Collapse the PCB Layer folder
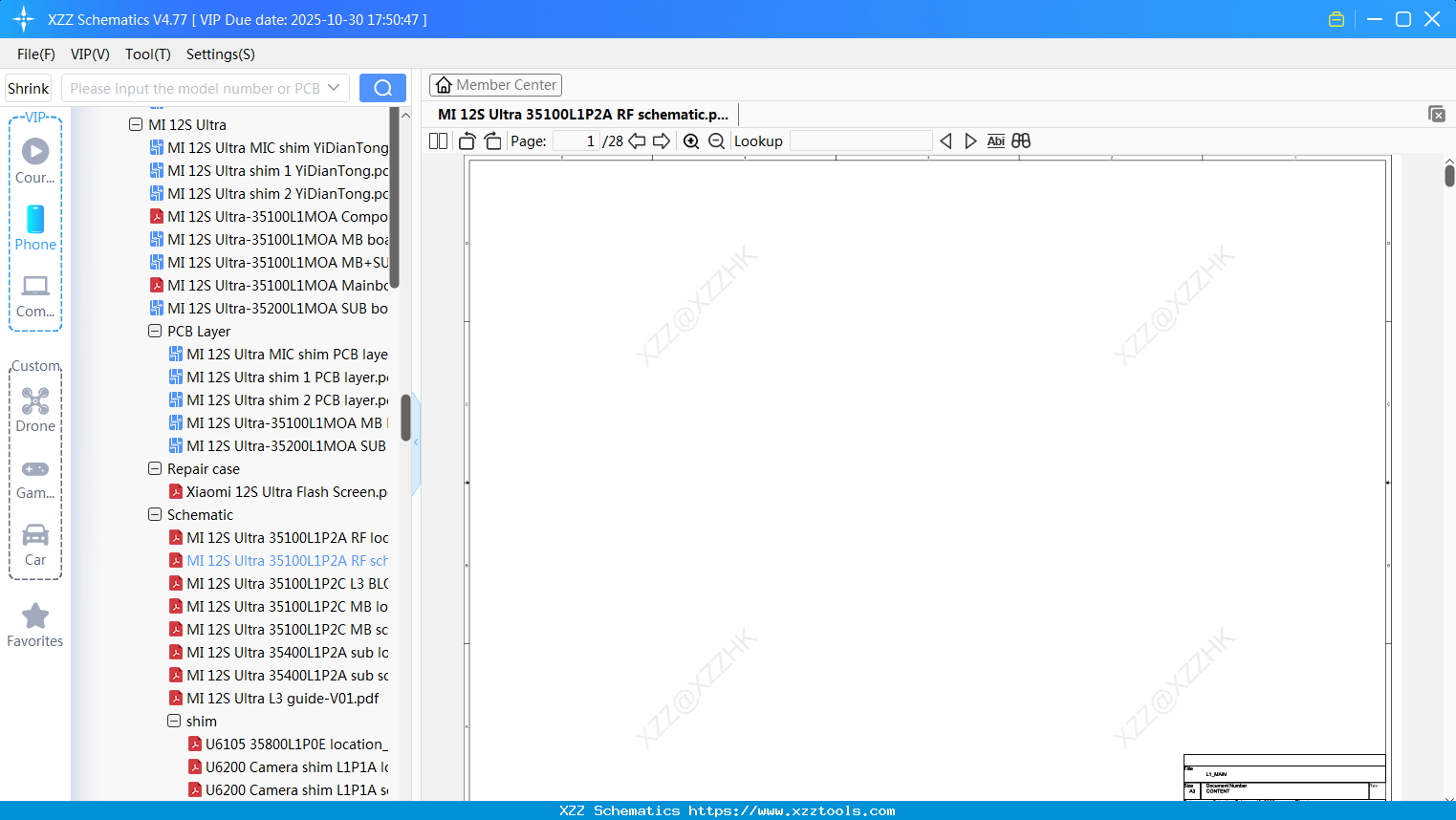The height and width of the screenshot is (820, 1456). [155, 332]
